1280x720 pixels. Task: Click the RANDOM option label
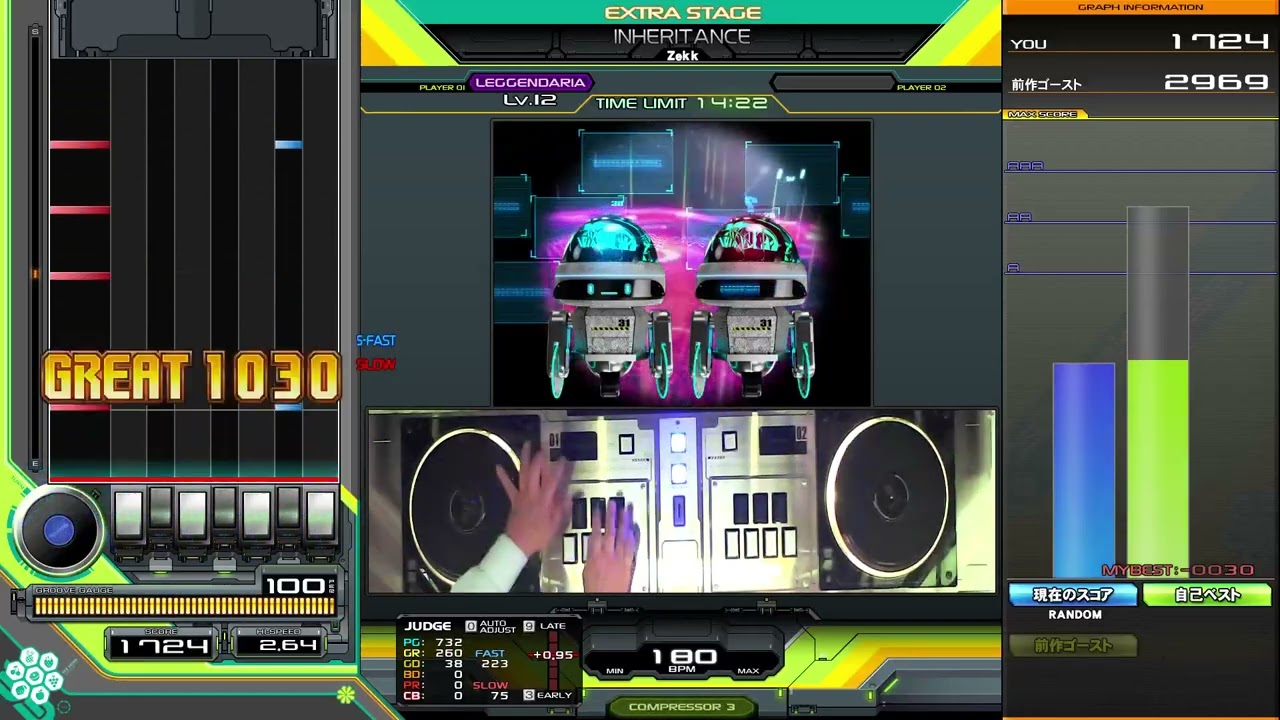click(x=1075, y=615)
